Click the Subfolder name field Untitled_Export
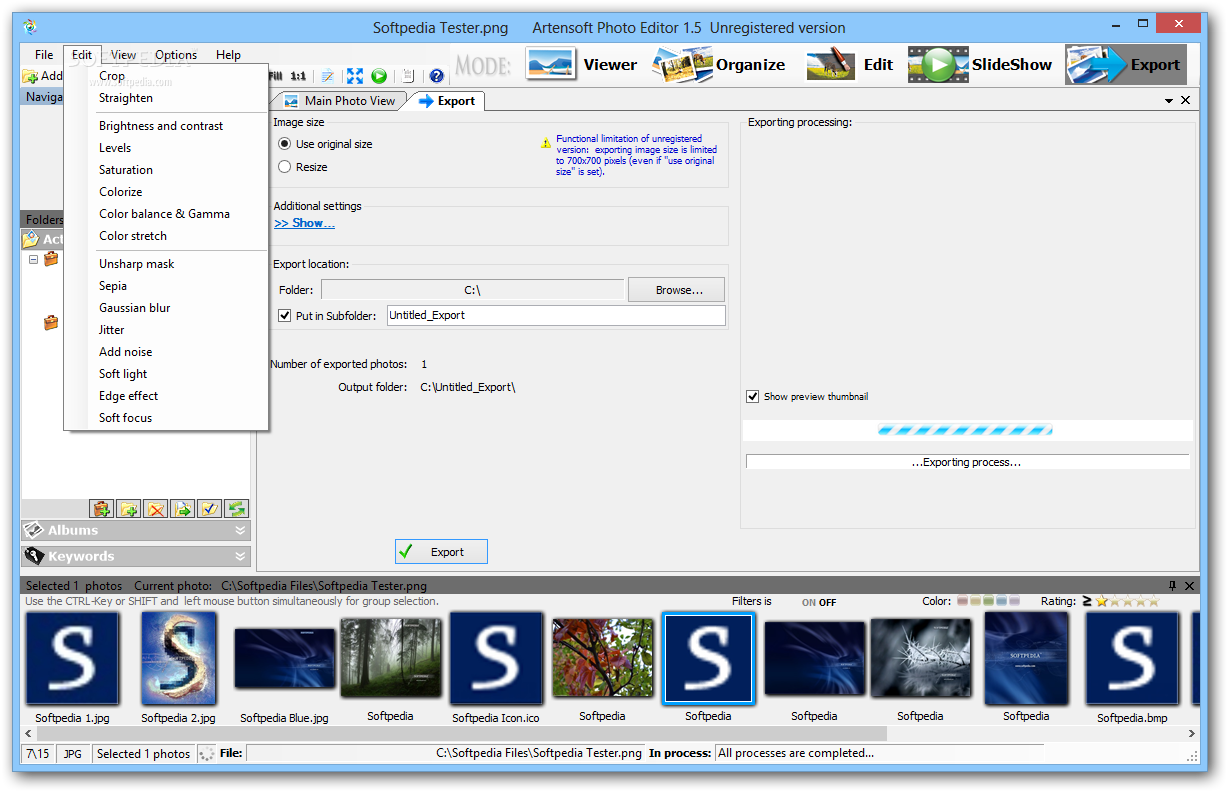Viewport: 1228px width, 792px height. [x=556, y=315]
